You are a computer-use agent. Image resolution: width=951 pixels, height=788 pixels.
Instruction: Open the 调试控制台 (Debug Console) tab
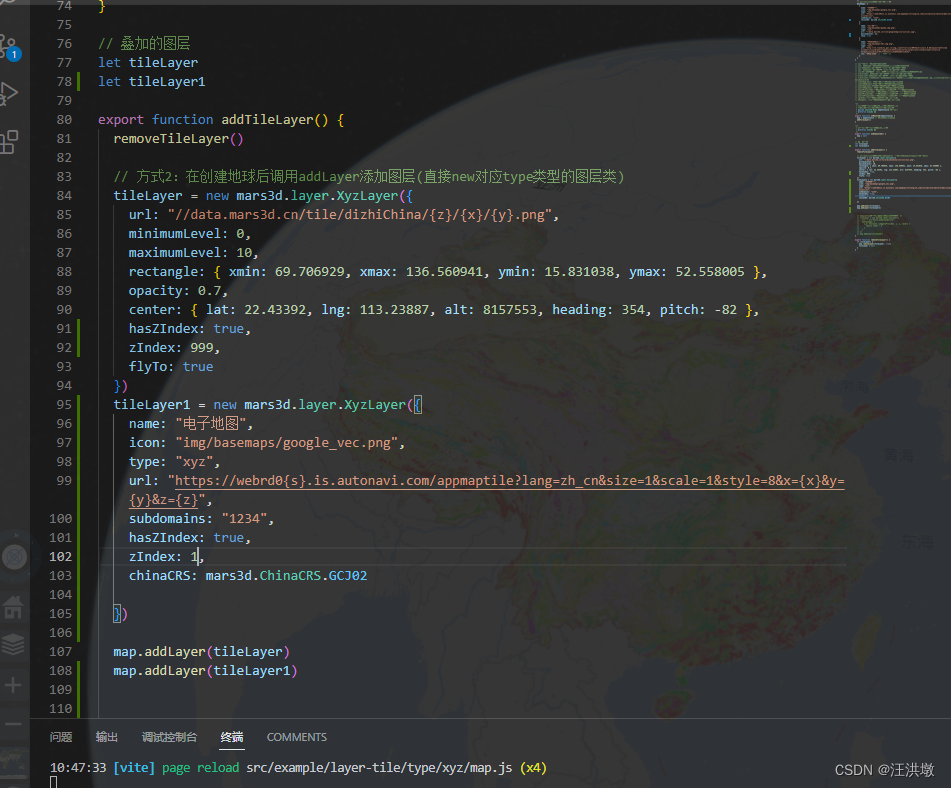tap(168, 737)
